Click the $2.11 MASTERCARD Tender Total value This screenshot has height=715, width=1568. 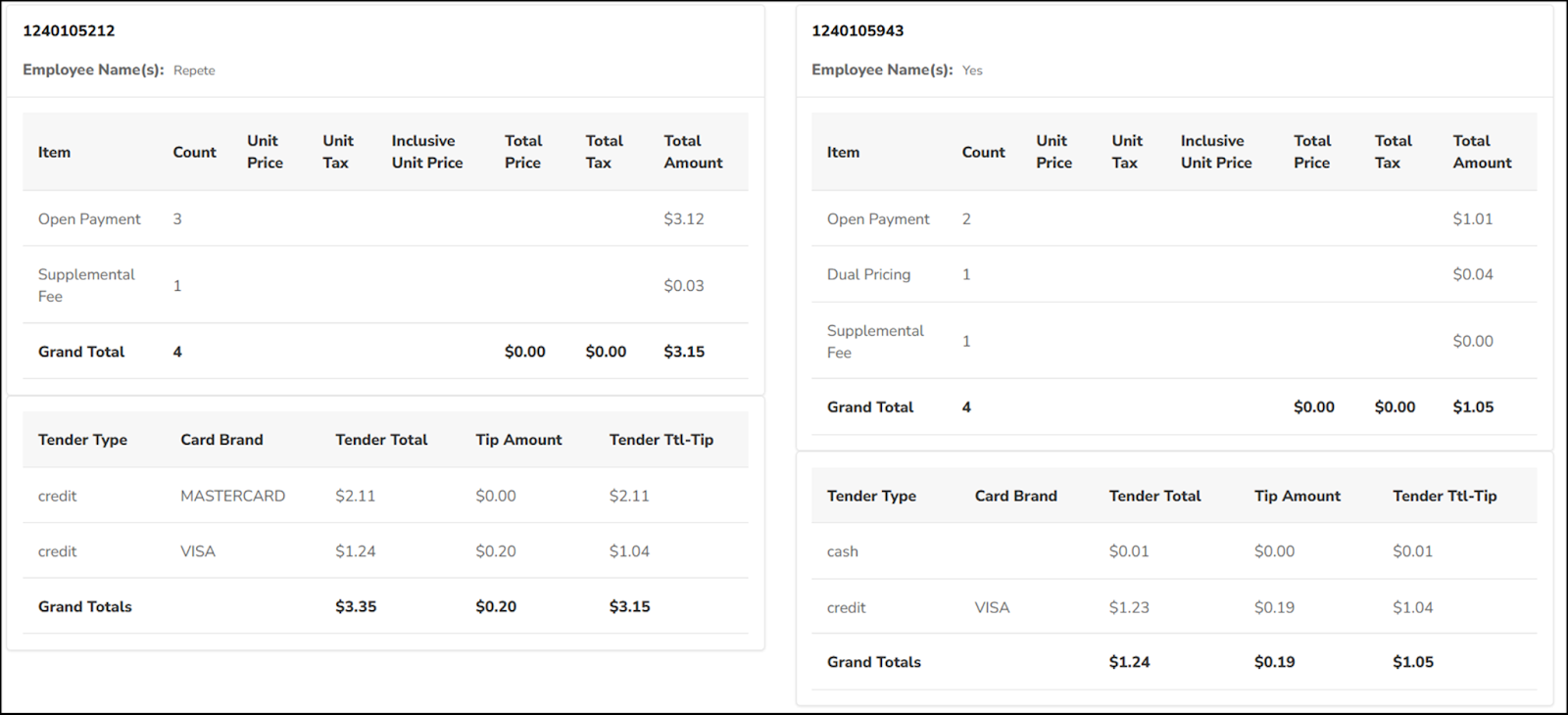355,496
